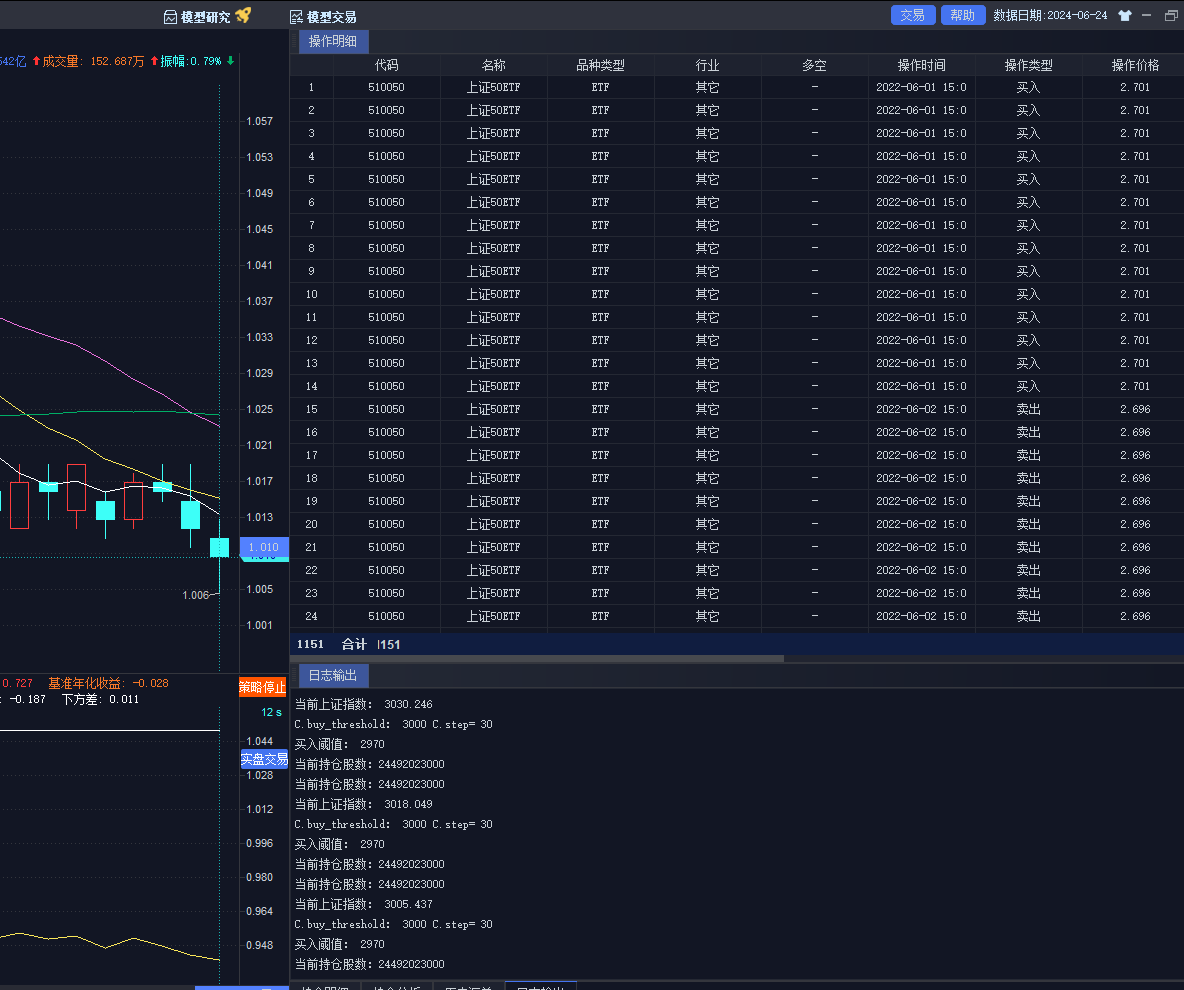Minimize the trading window

click(x=1146, y=15)
